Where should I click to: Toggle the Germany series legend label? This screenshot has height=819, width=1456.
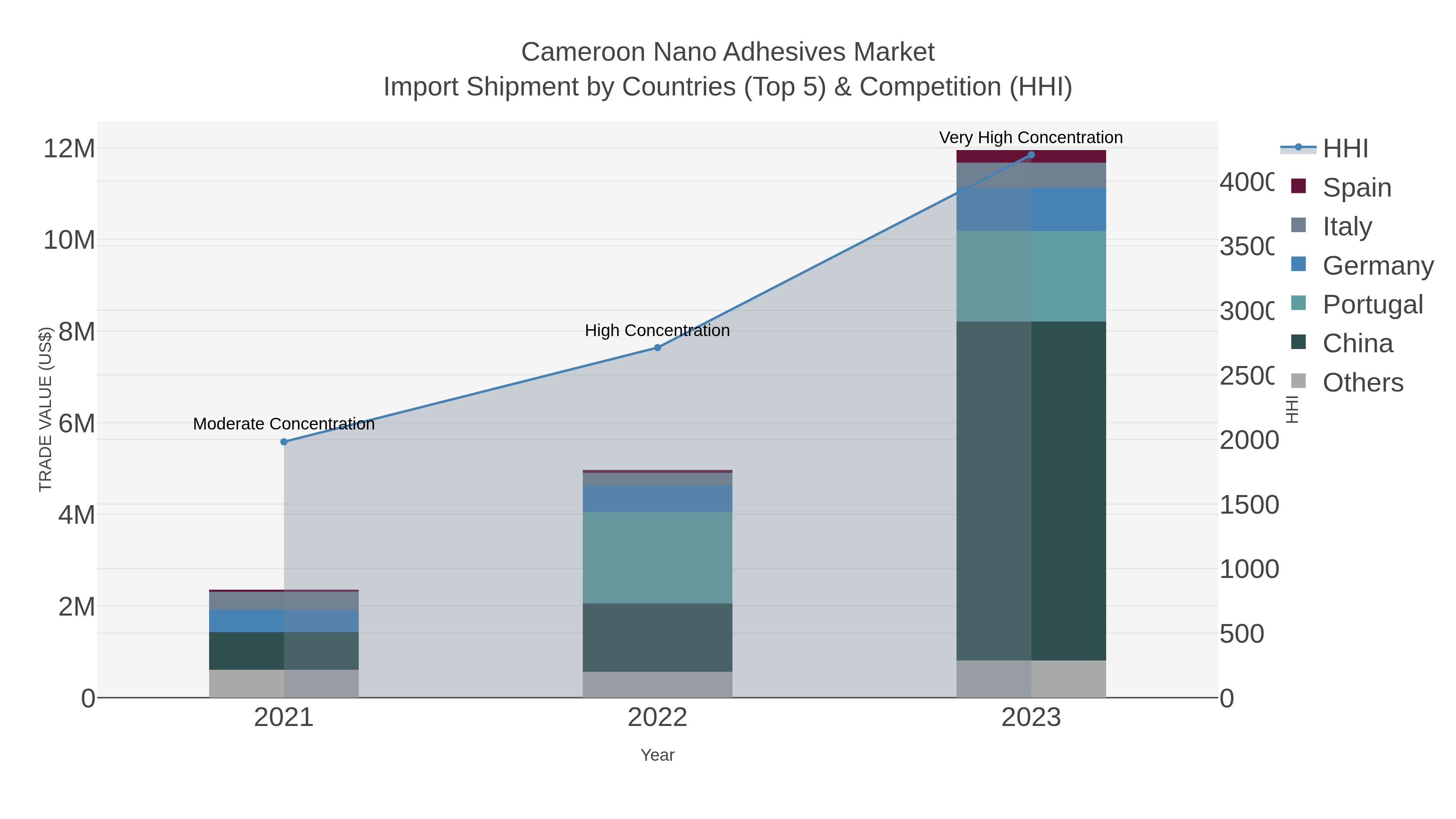click(x=1379, y=266)
